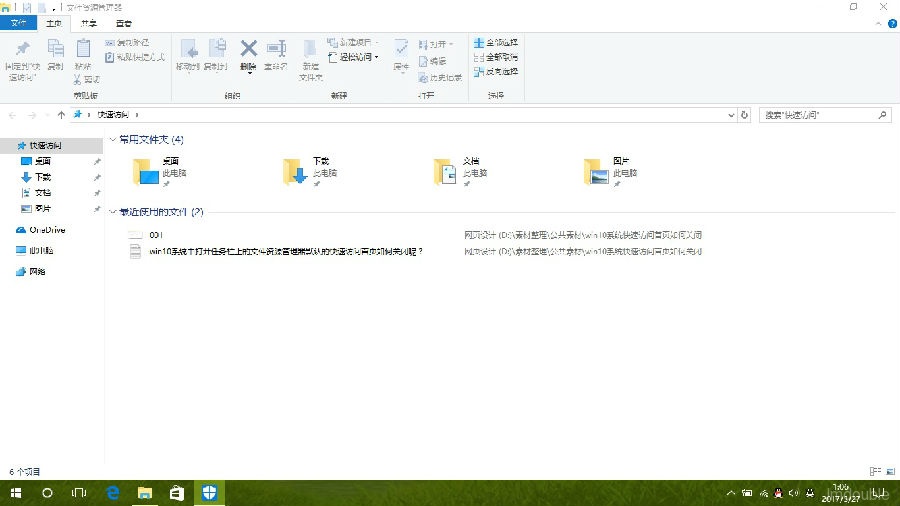This screenshot has width=900, height=506.
Task: Click Select none (全部取消)
Action: pos(496,57)
